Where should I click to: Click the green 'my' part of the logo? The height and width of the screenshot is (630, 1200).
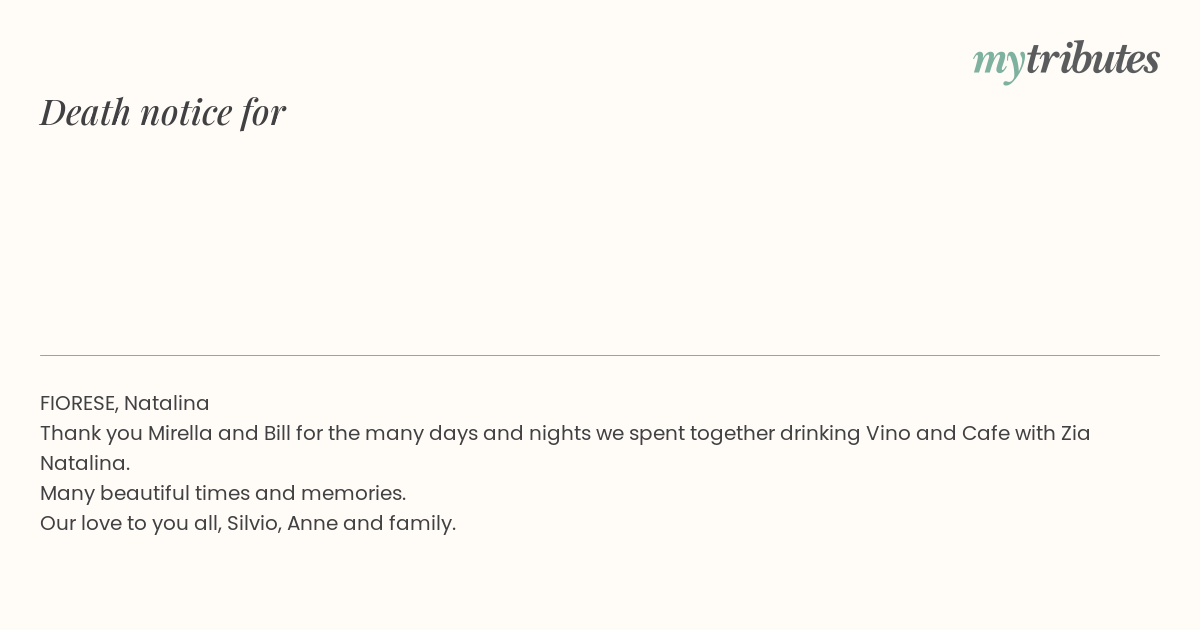coord(999,63)
